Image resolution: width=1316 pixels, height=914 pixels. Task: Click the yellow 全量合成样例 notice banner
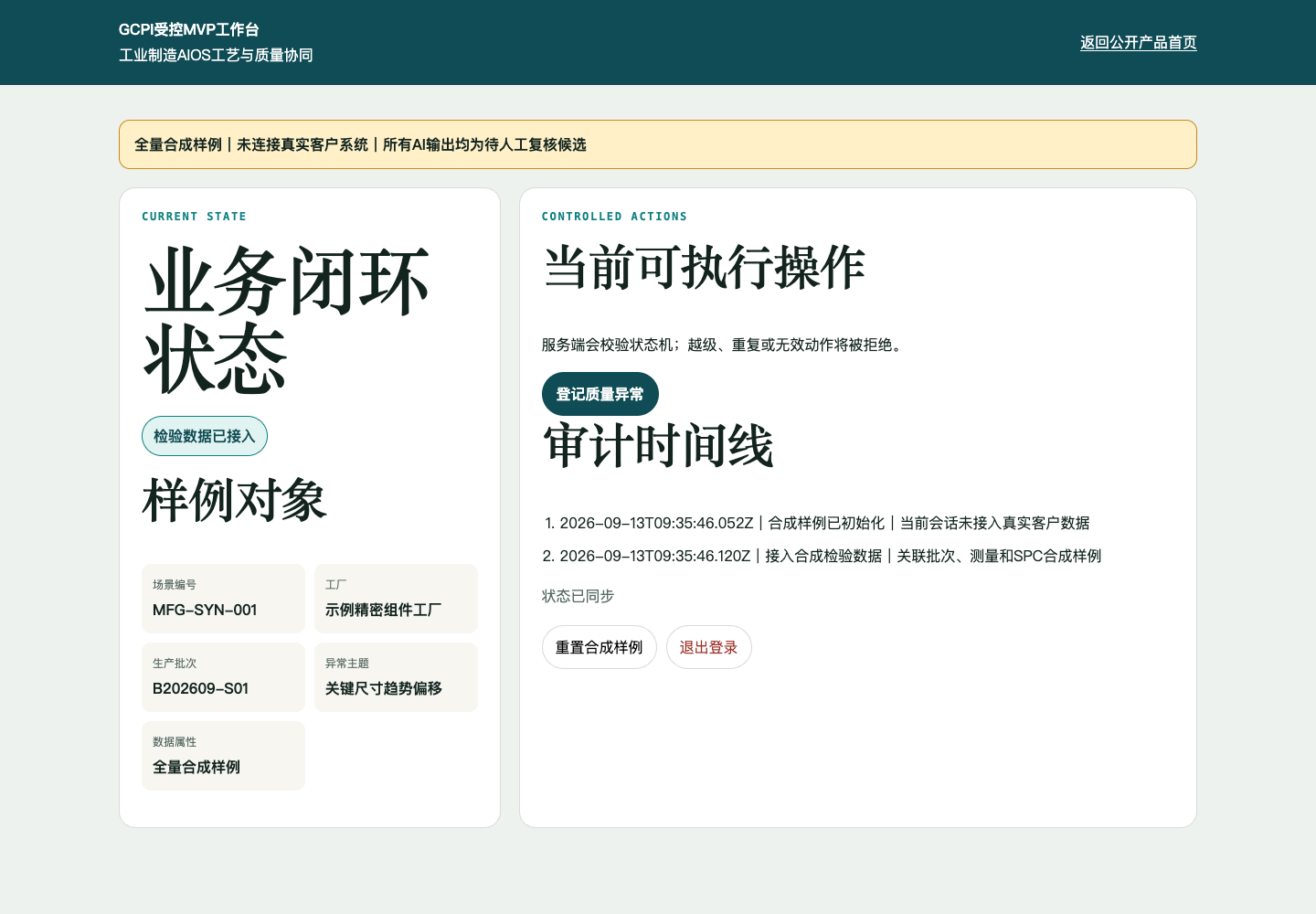[x=658, y=144]
